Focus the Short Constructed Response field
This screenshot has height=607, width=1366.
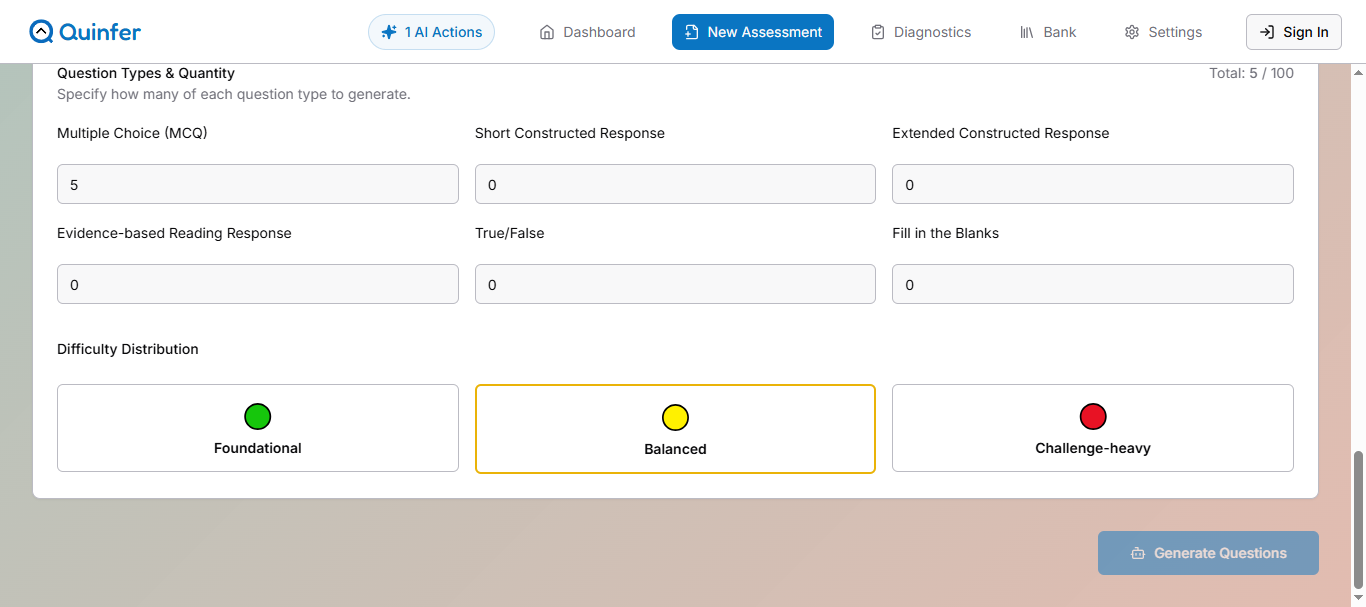pyautogui.click(x=675, y=185)
